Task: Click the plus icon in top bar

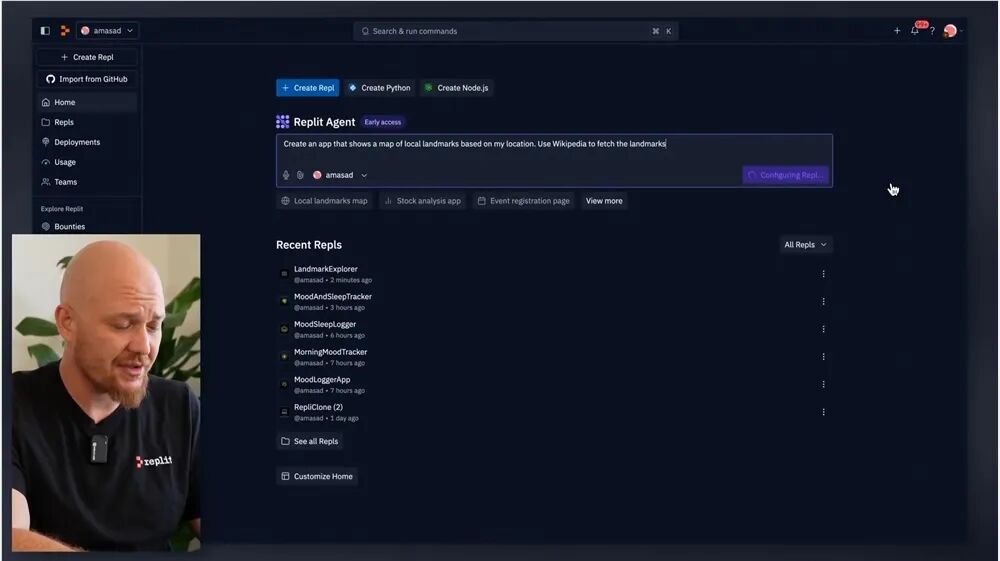Action: click(897, 31)
